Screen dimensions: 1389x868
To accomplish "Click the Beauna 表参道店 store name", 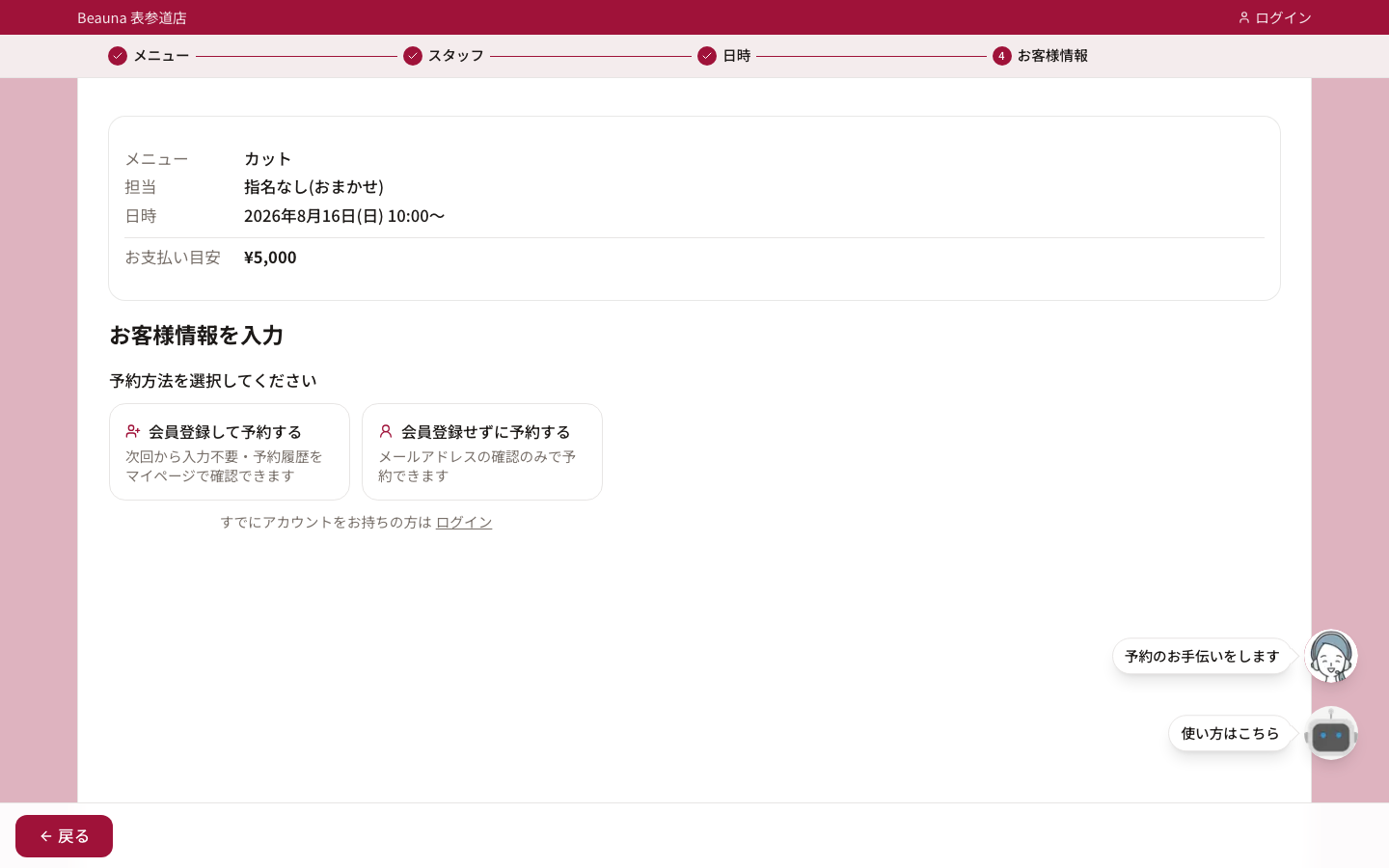I will pyautogui.click(x=132, y=17).
